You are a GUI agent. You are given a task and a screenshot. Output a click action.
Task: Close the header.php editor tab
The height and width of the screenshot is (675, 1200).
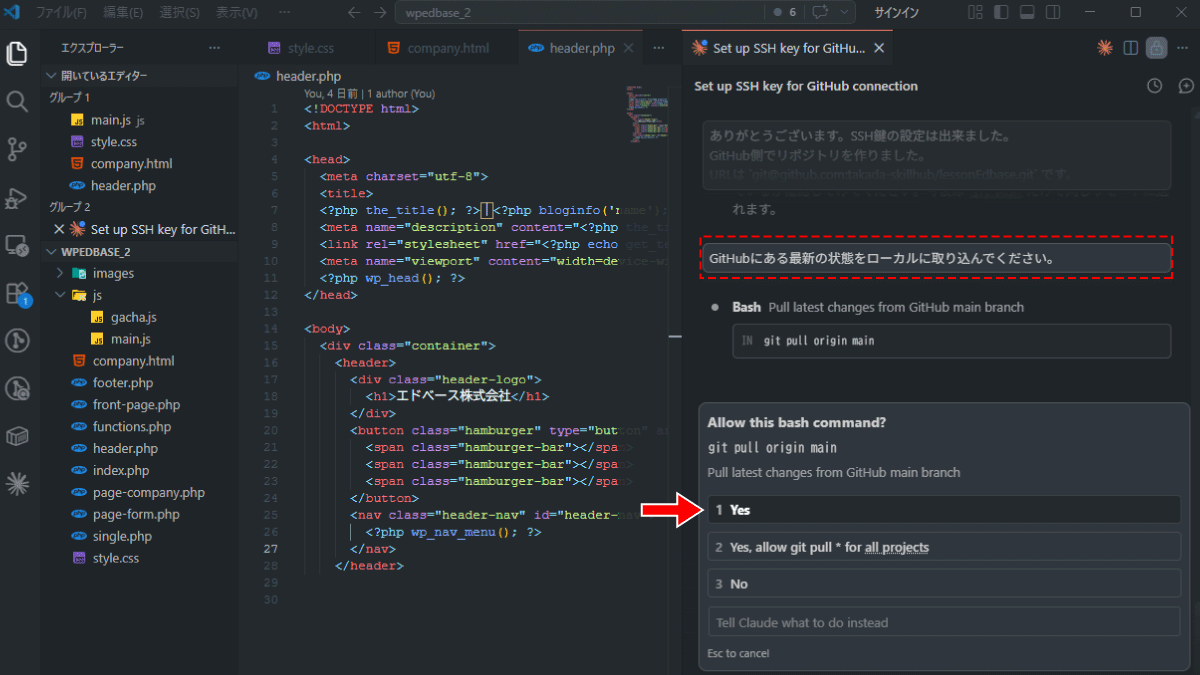pos(628,48)
